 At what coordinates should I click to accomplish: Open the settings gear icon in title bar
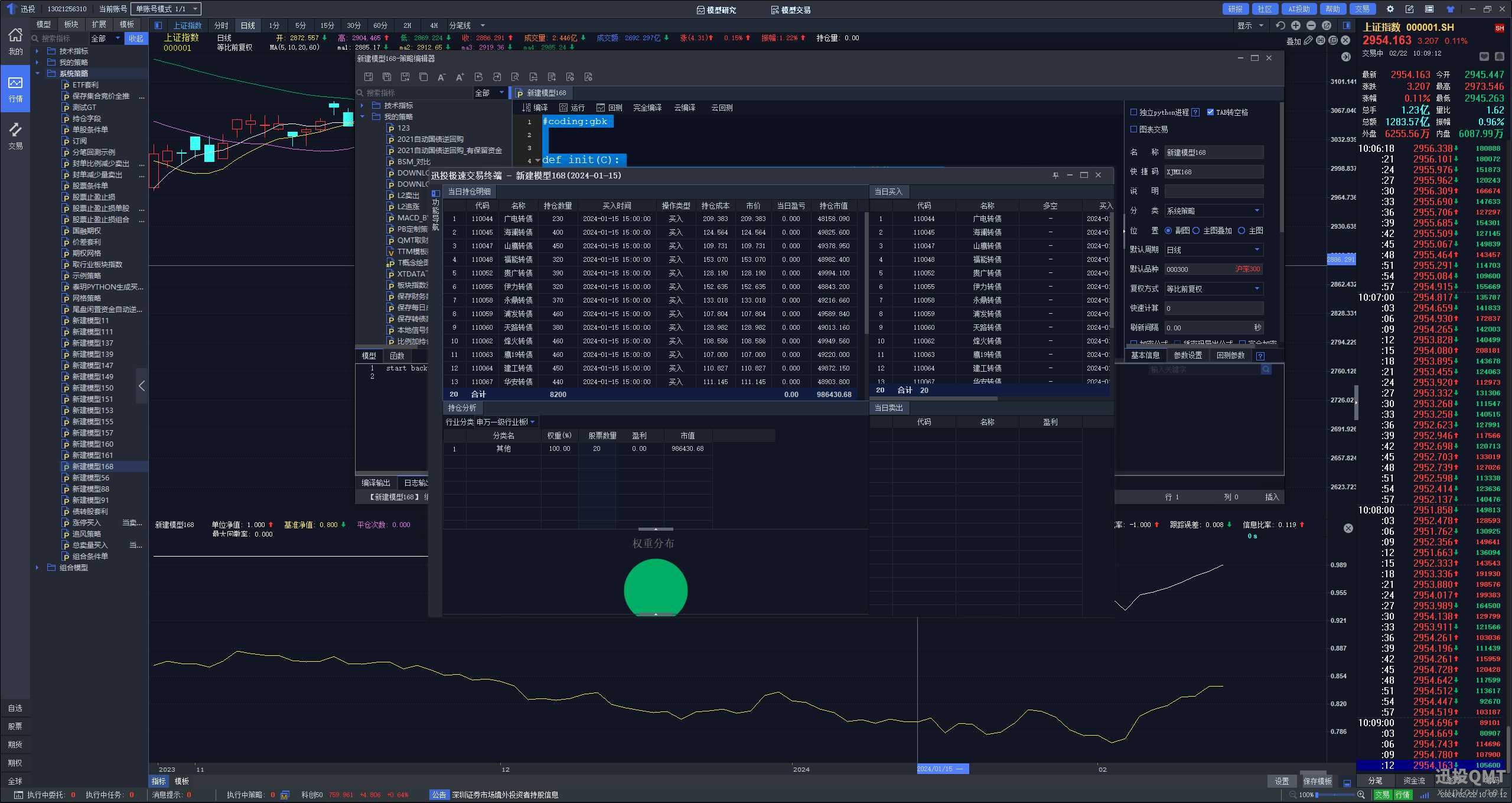pyautogui.click(x=1390, y=9)
